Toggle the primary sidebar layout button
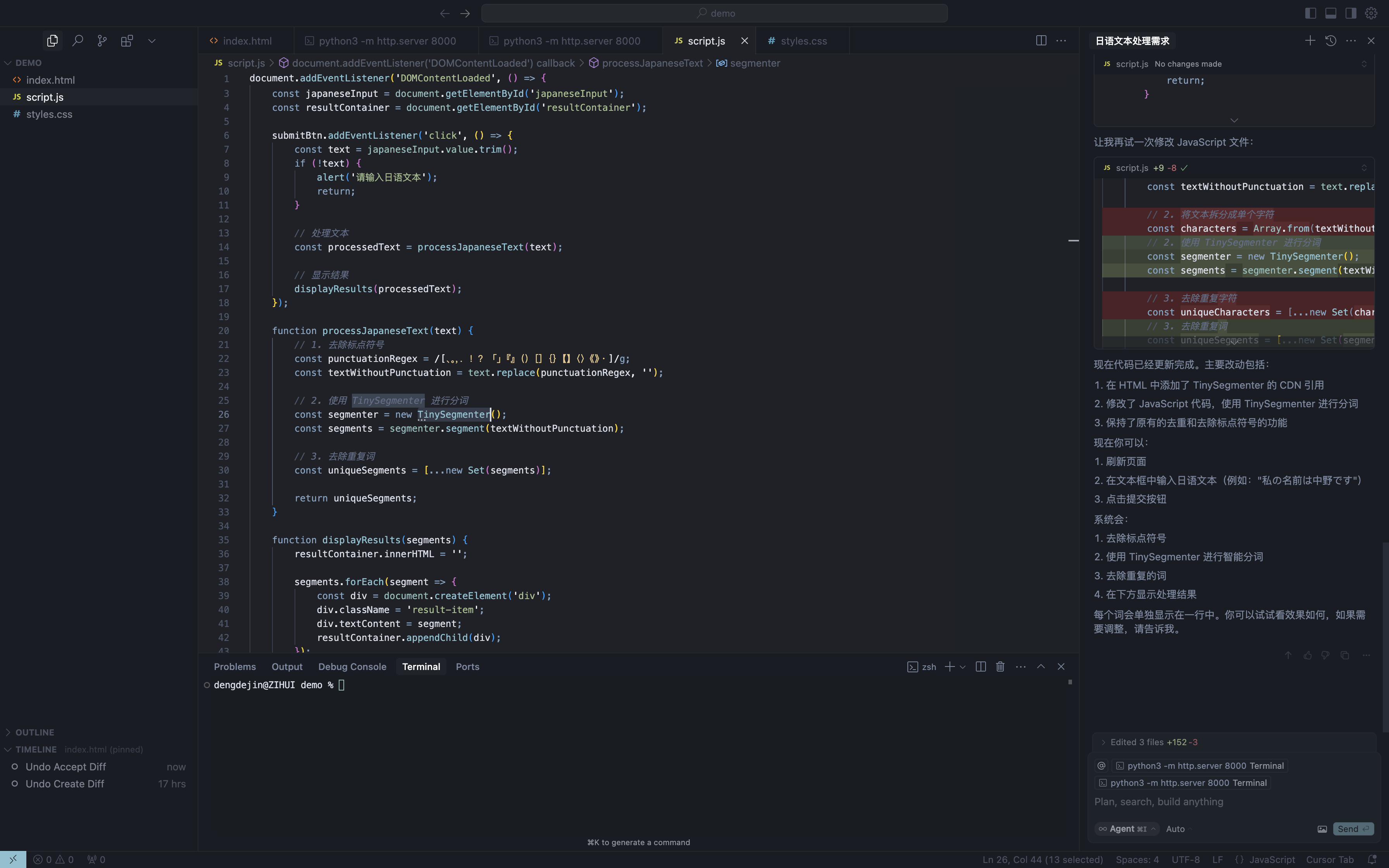Viewport: 1389px width, 868px height. [1310, 13]
